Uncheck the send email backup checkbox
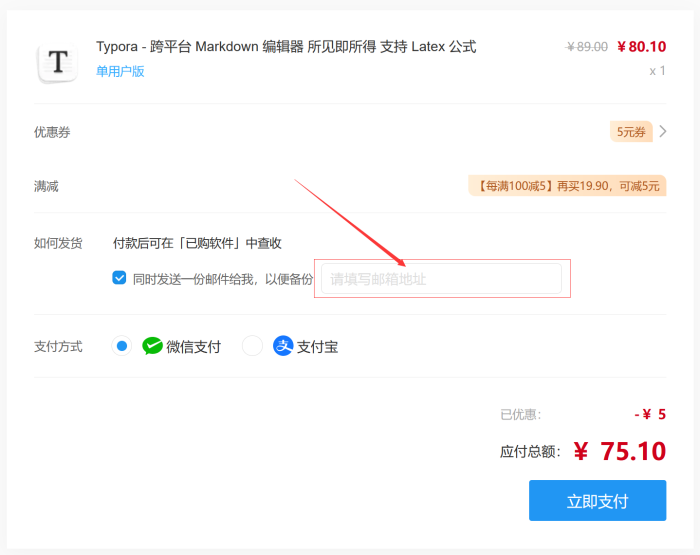This screenshot has width=700, height=555. tap(119, 278)
